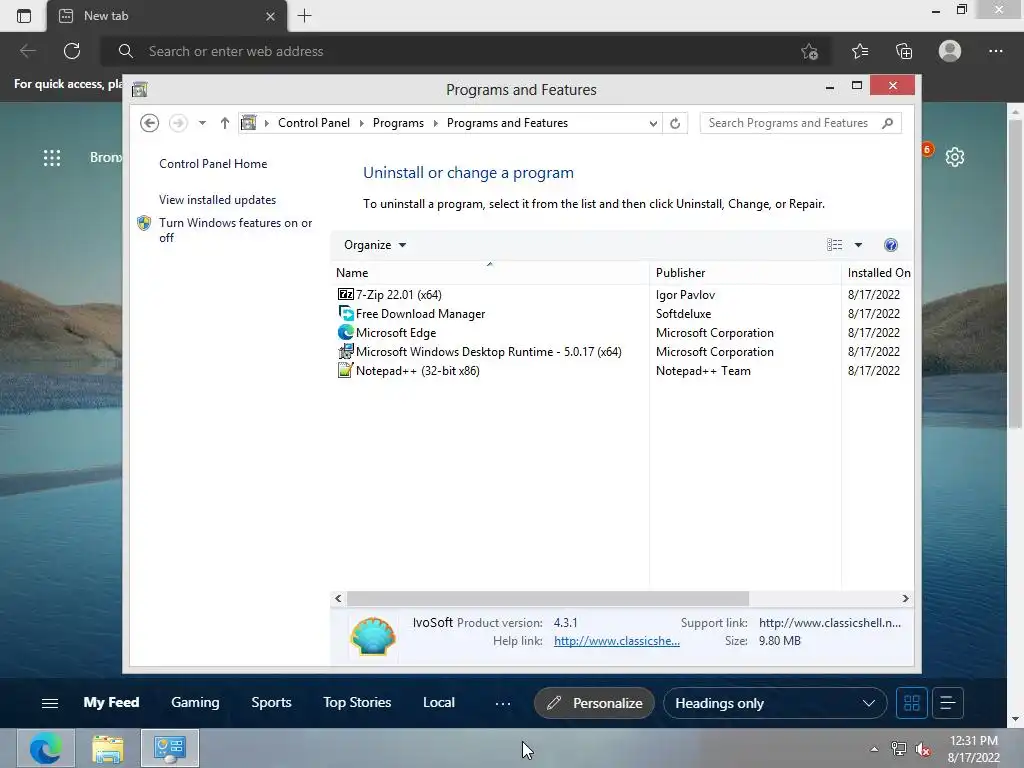The image size is (1024, 768).
Task: Open Headings only dropdown
Action: click(775, 703)
